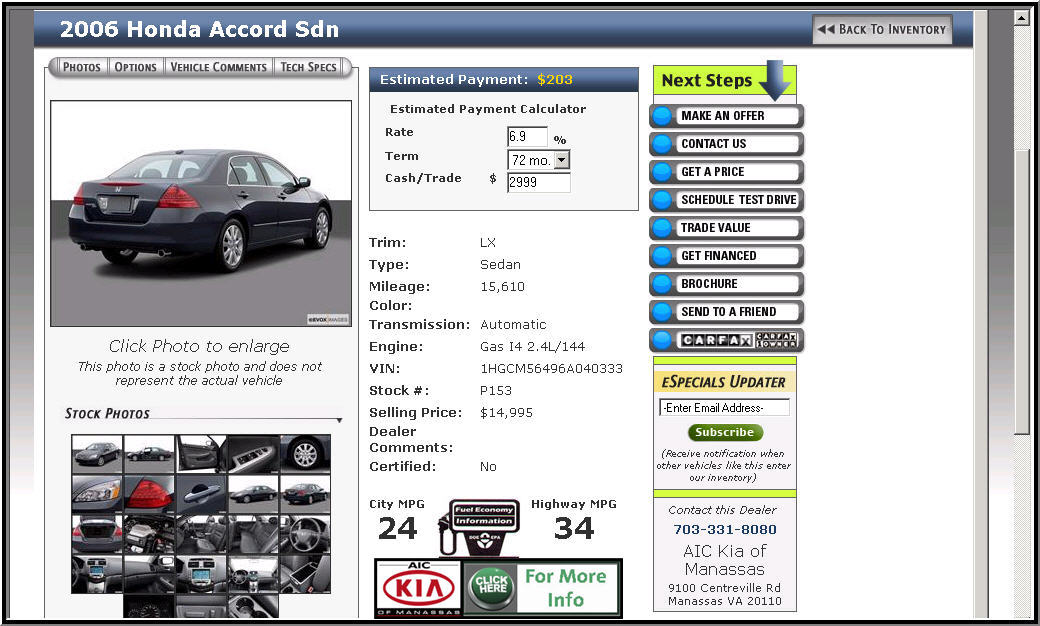Click the Click Photo to enlarge caption
Screen dimensions: 1040x626
coord(199,346)
